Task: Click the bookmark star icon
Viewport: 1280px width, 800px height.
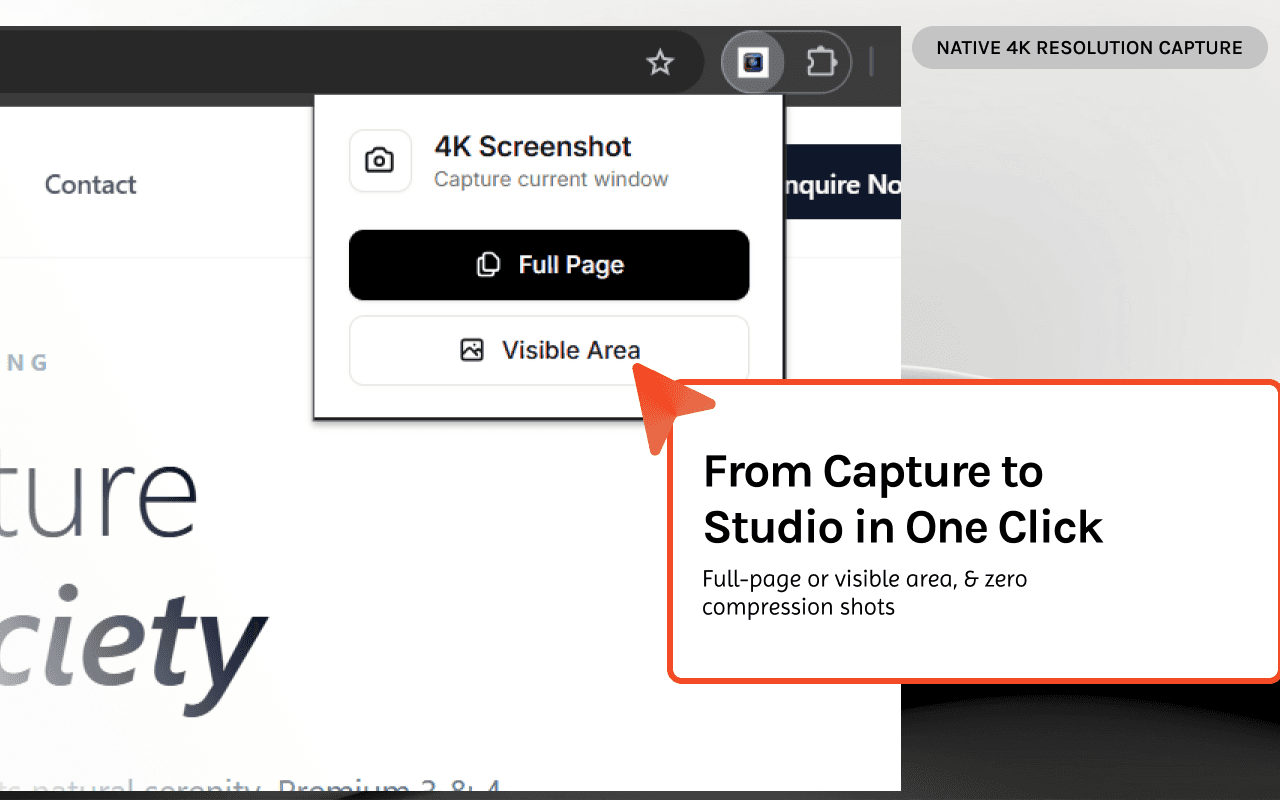Action: pos(660,64)
